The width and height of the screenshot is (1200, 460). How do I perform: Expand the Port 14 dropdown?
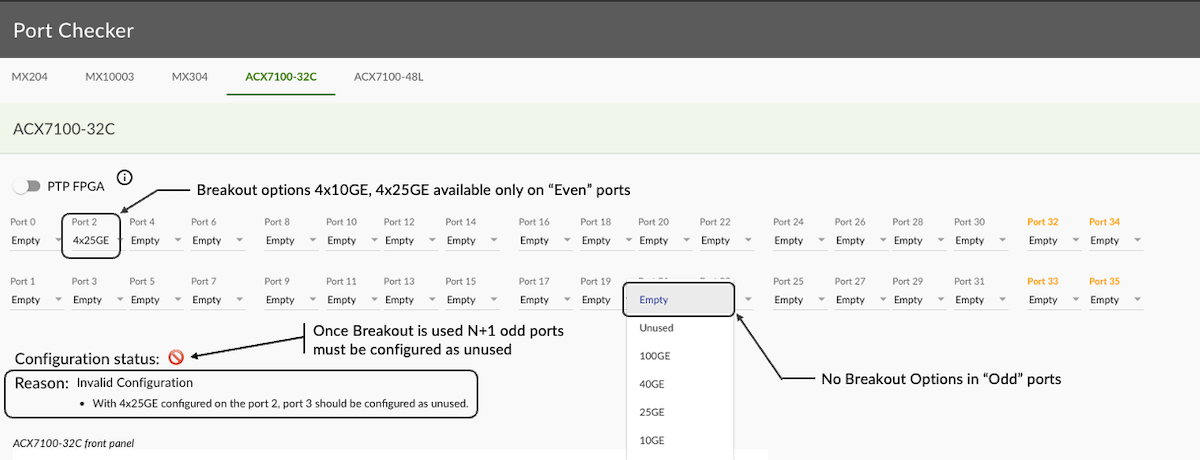(x=472, y=240)
